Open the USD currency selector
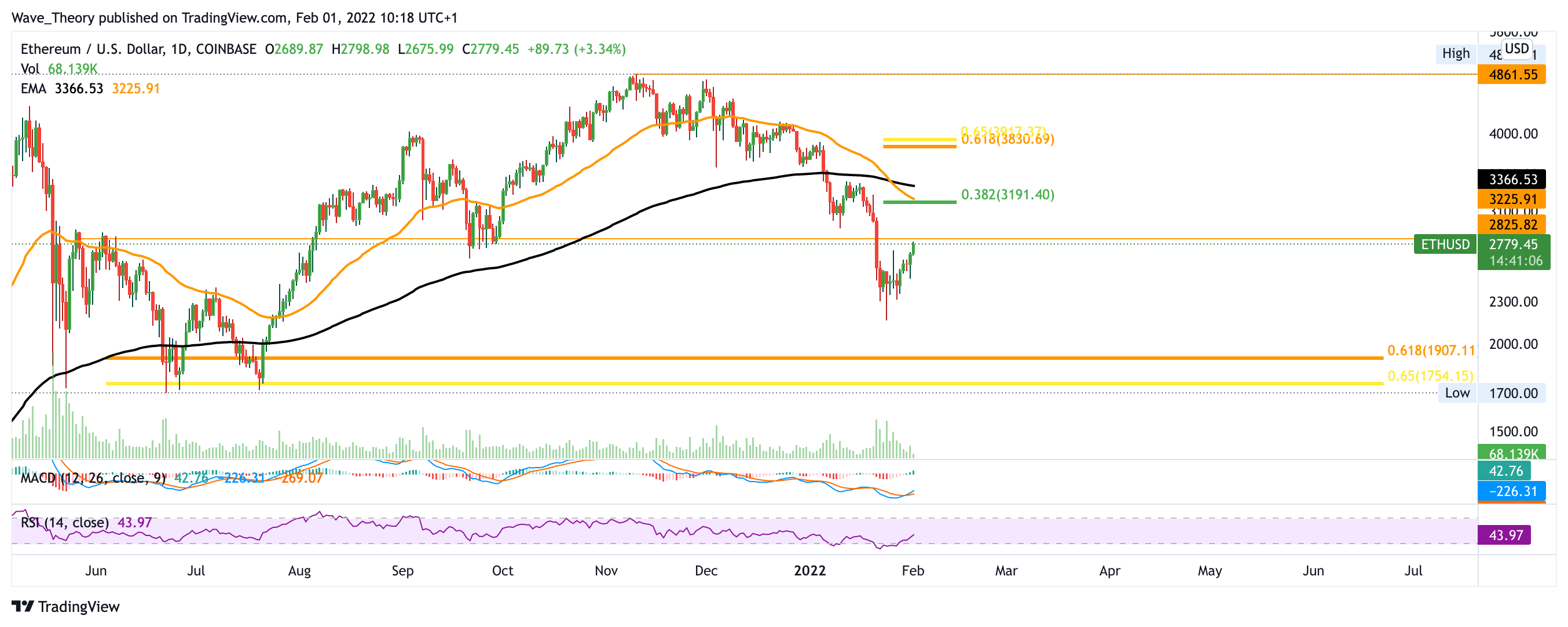 coord(1516,49)
